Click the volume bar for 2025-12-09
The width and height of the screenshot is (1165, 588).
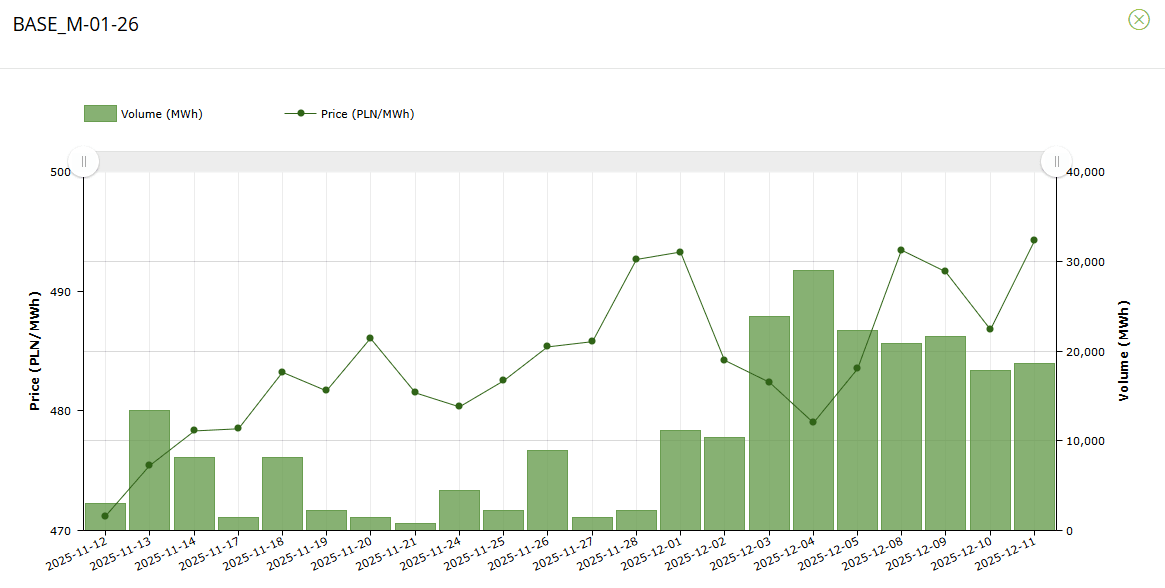pyautogui.click(x=945, y=433)
